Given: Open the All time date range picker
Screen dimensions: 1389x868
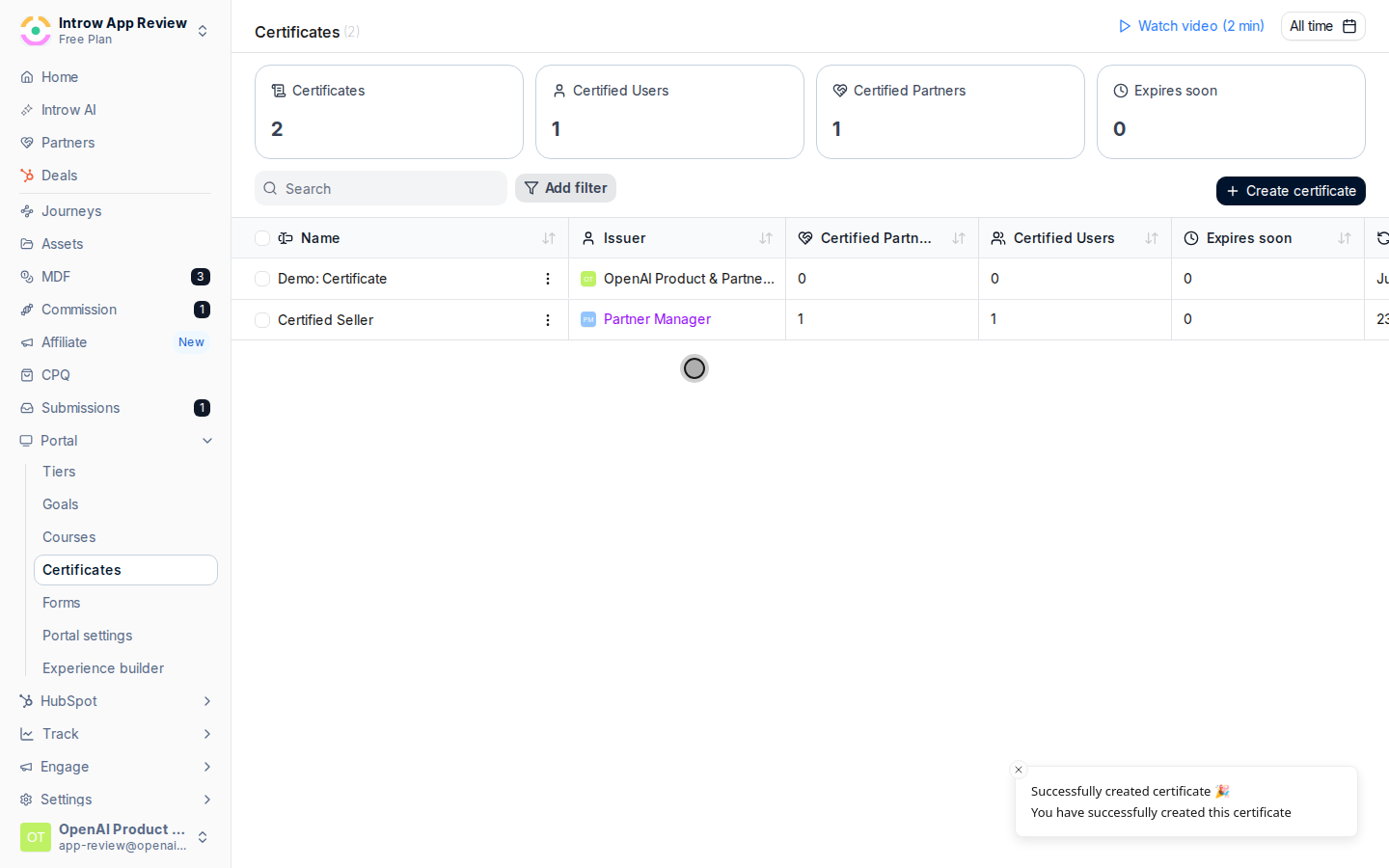Looking at the screenshot, I should [x=1323, y=26].
